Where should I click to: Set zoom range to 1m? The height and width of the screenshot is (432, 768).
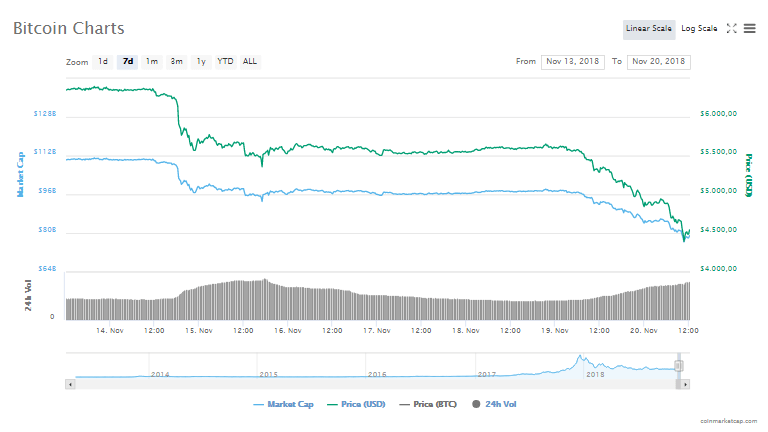tap(152, 62)
